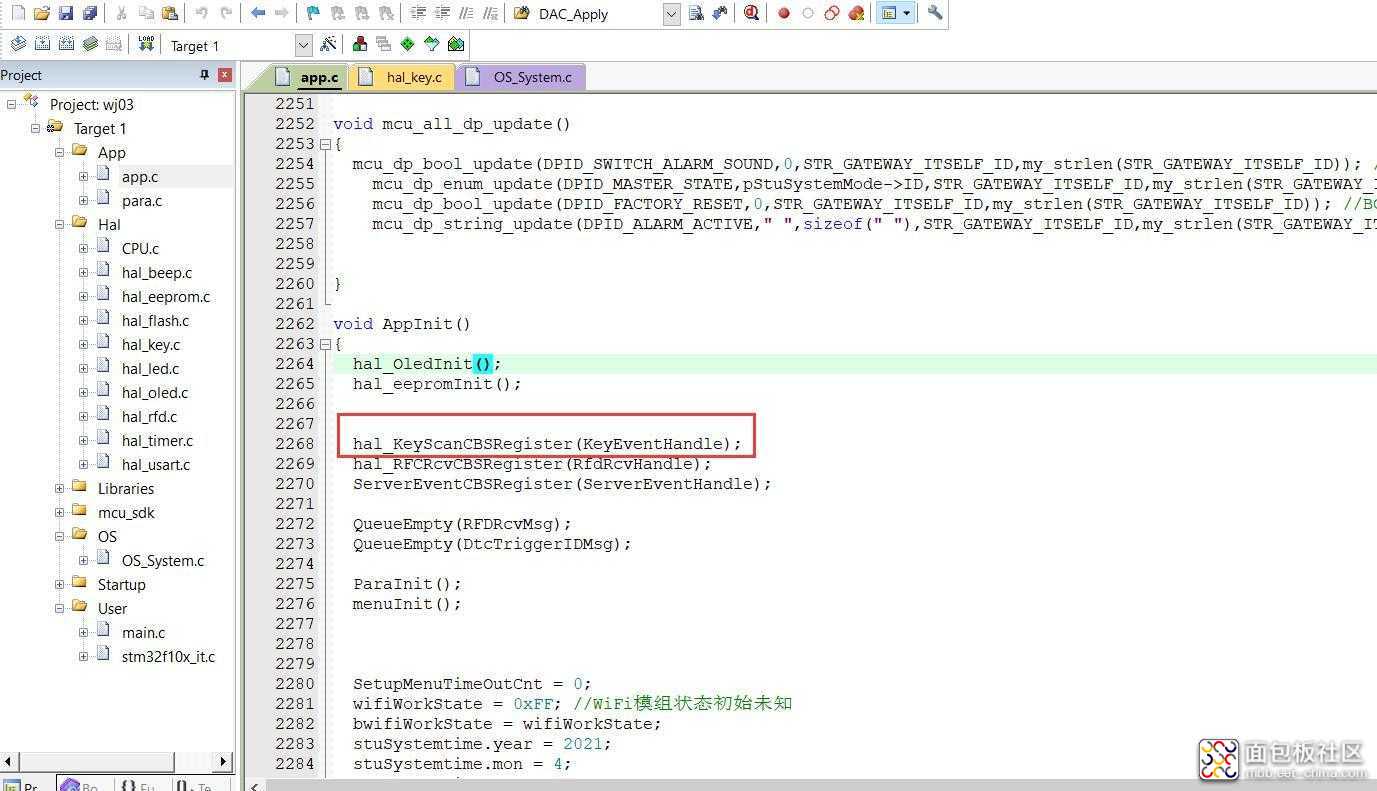Indent the selected lines

click(418, 14)
